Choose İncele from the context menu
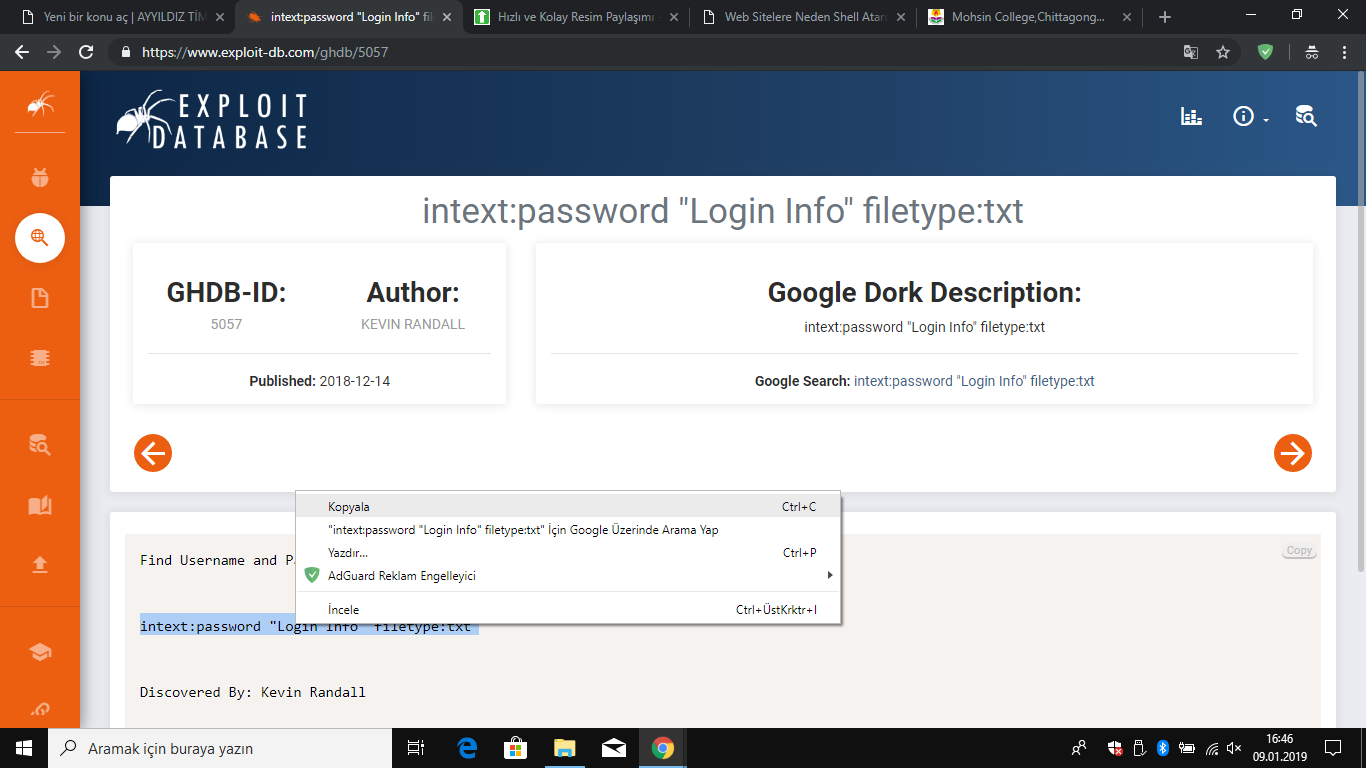The image size is (1366, 768). pos(568,609)
